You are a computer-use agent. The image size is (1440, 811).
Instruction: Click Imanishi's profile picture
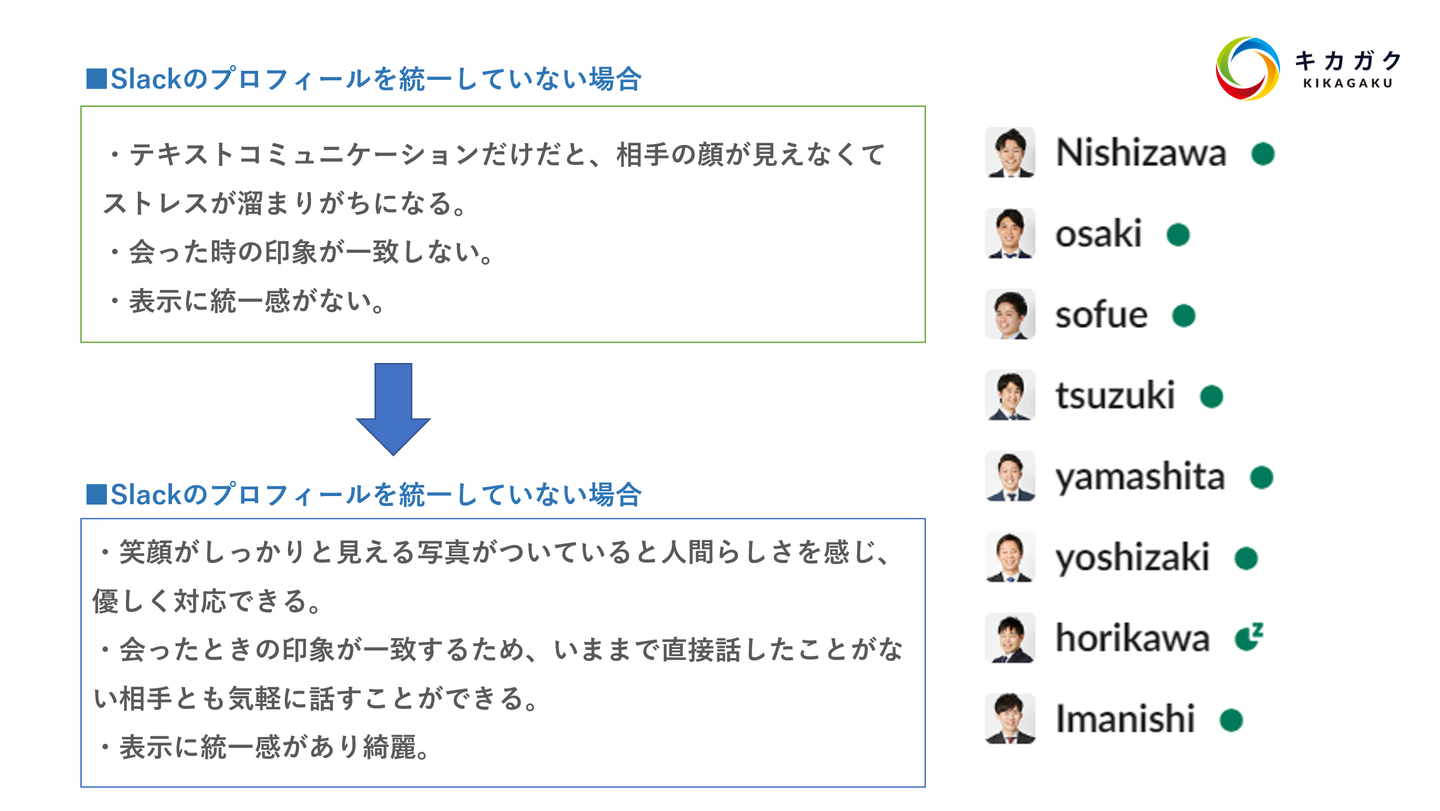1010,719
